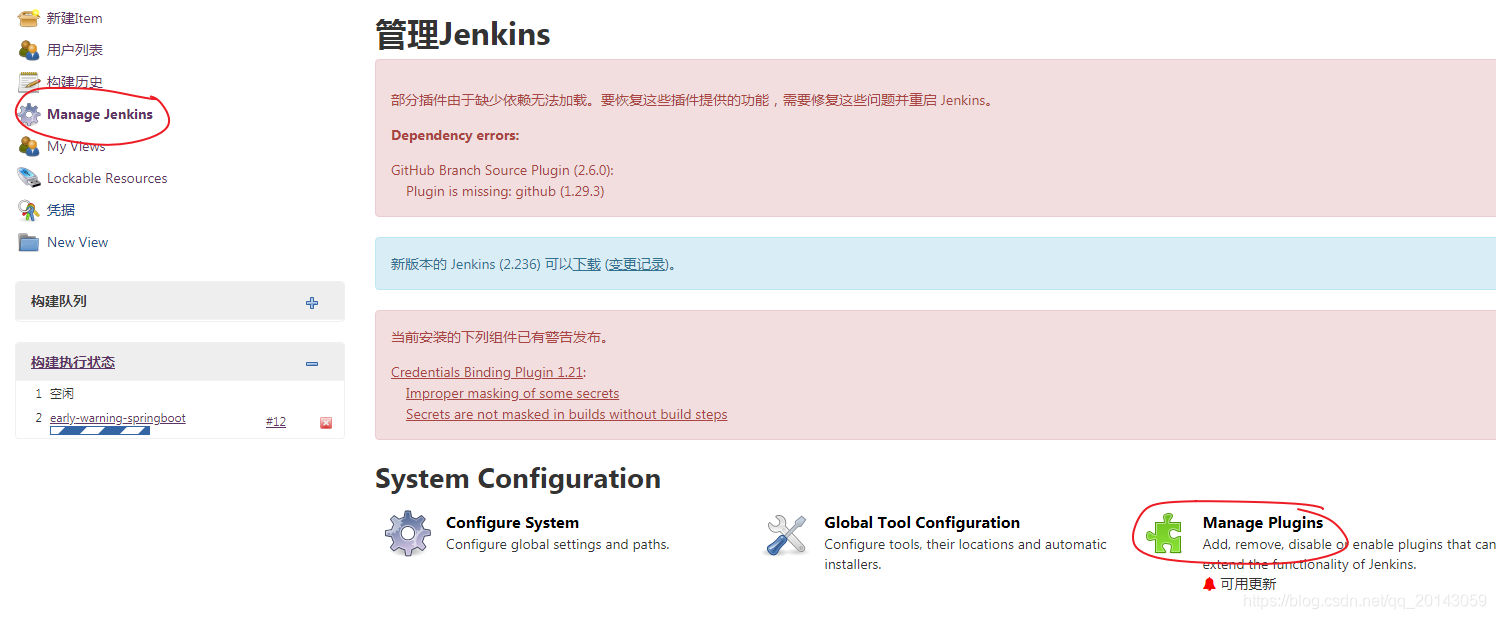Click the My Views icon

29,146
